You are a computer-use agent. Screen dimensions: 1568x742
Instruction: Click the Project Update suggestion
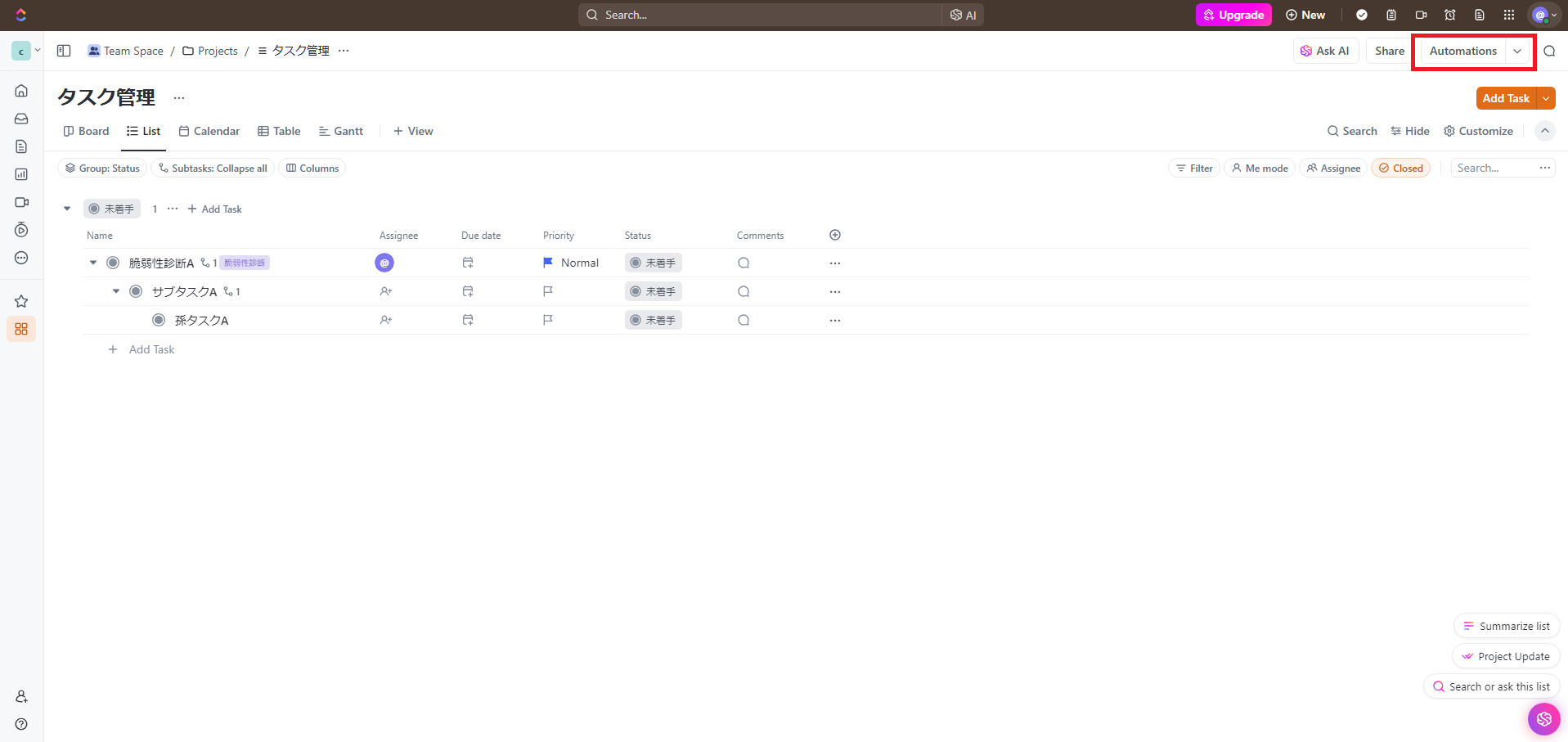pos(1506,656)
